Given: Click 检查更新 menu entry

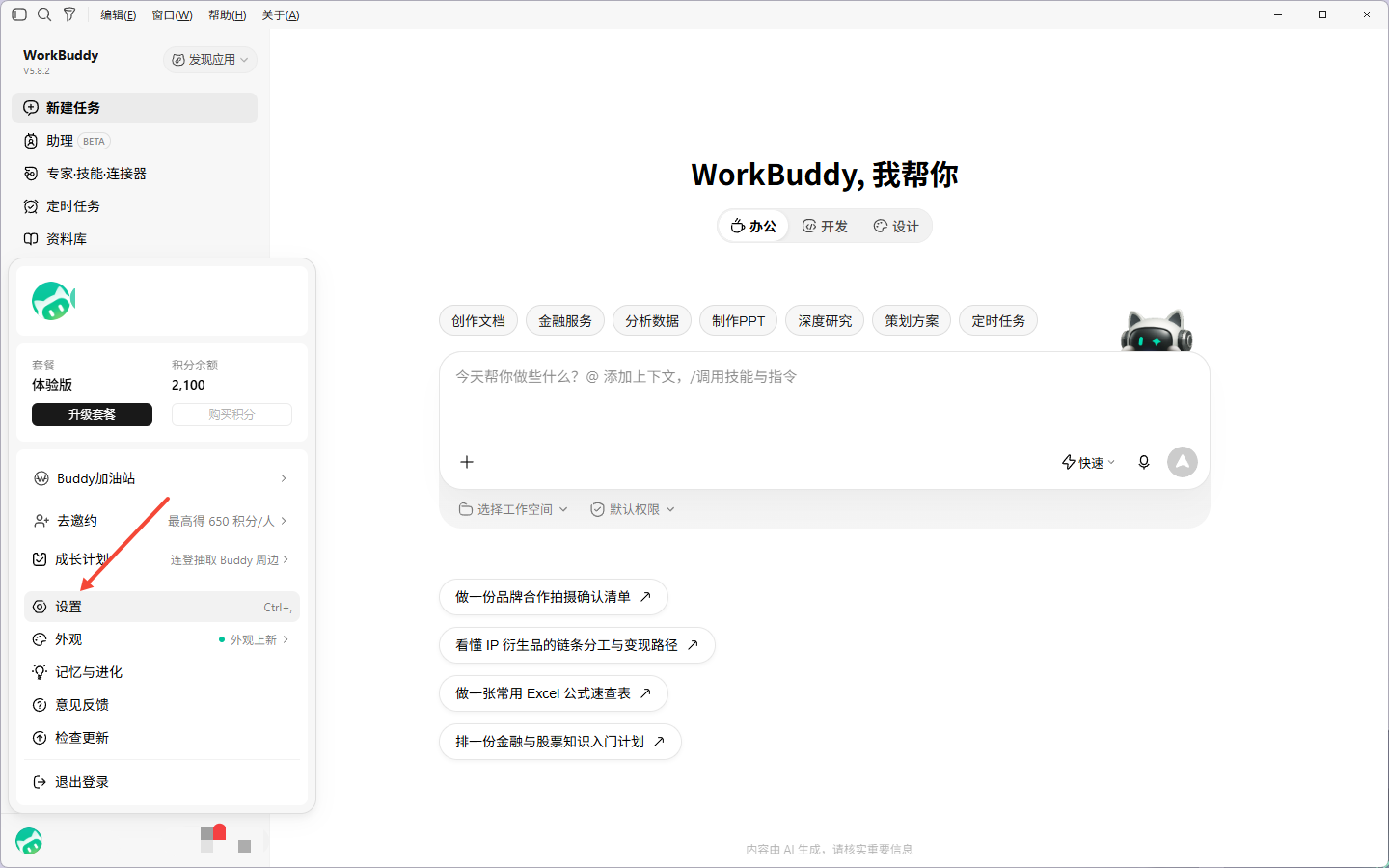Looking at the screenshot, I should pyautogui.click(x=162, y=738).
